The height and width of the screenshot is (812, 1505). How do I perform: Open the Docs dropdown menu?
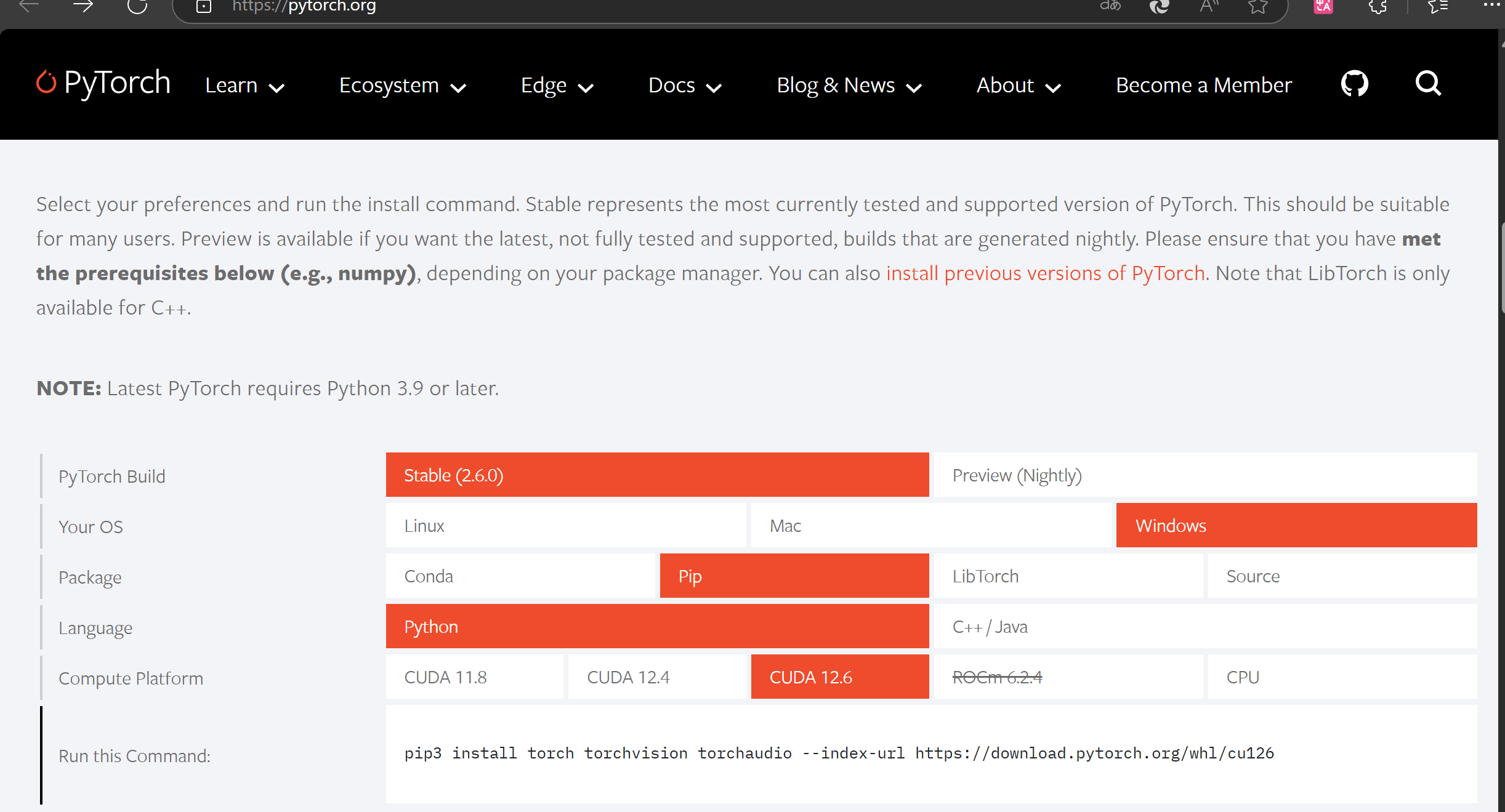tap(684, 86)
